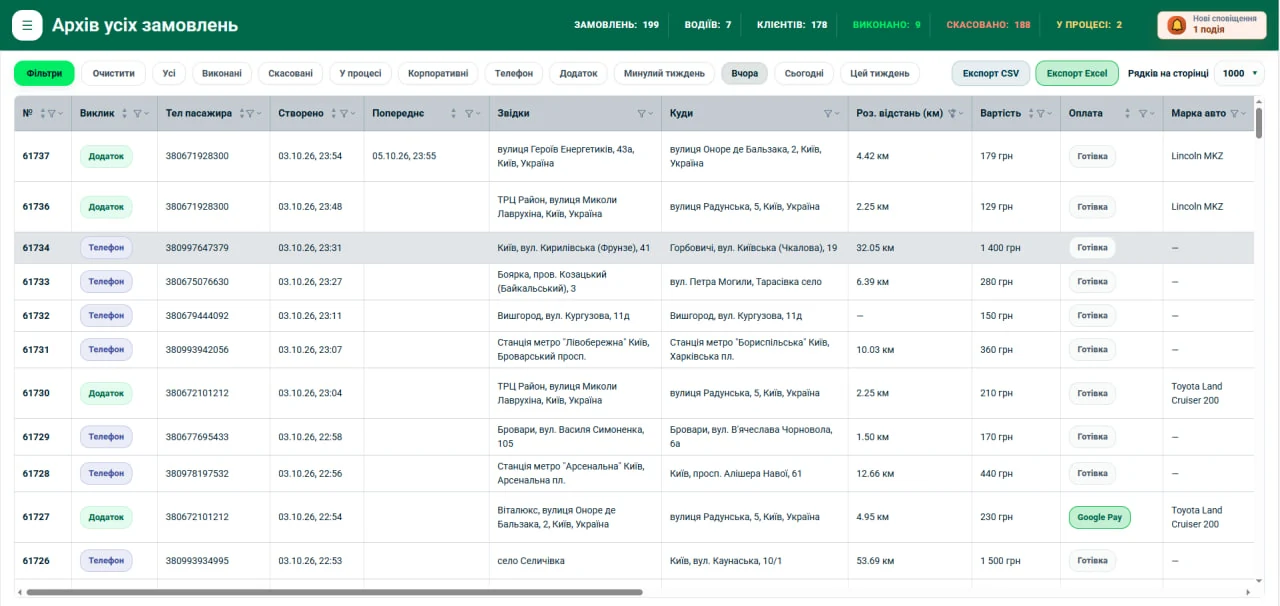Sort by Вартість column arrows
Viewport: 1280px width, 606px height.
pyautogui.click(x=1030, y=114)
